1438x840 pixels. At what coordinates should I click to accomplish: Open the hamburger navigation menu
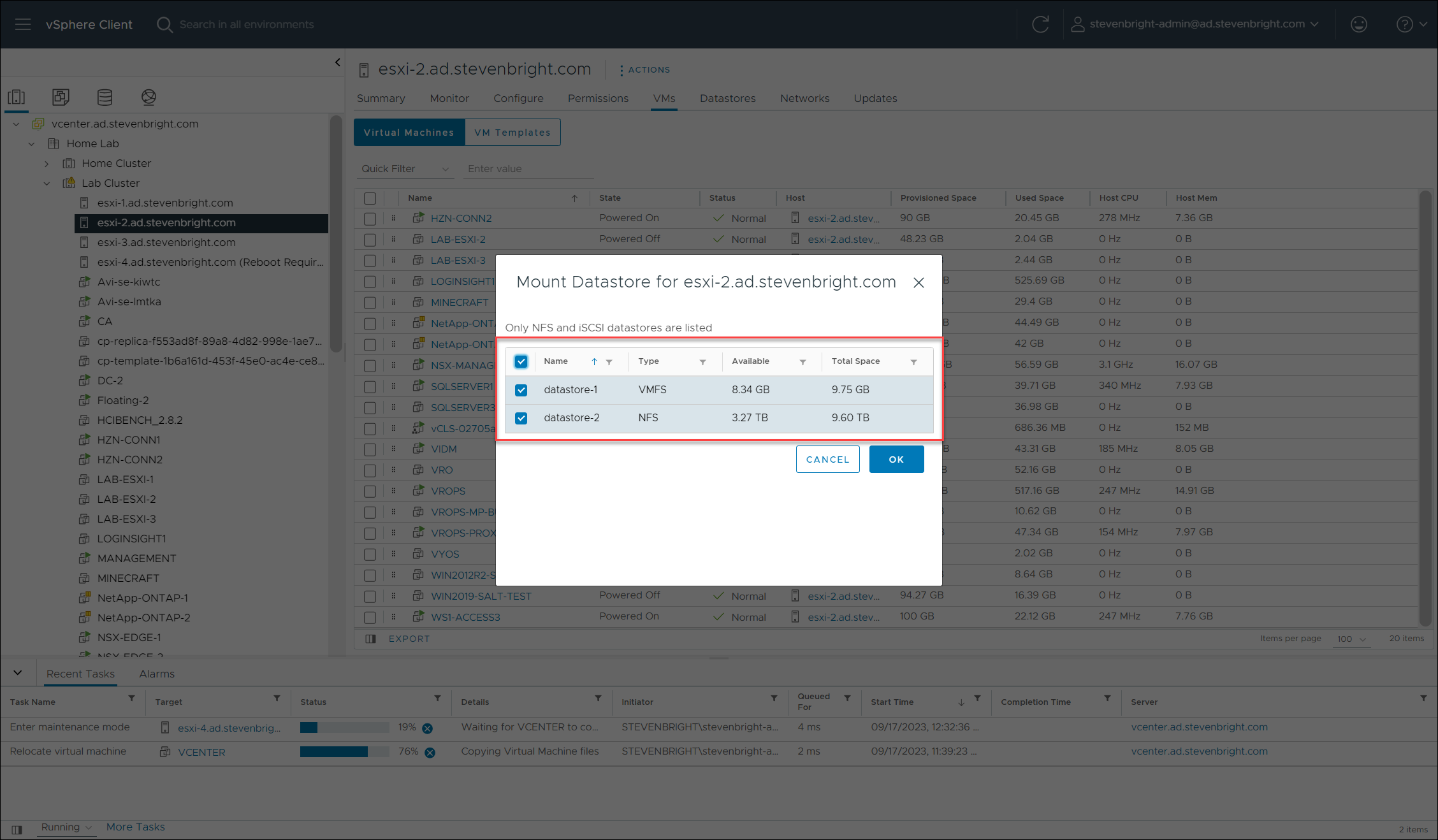pos(23,24)
